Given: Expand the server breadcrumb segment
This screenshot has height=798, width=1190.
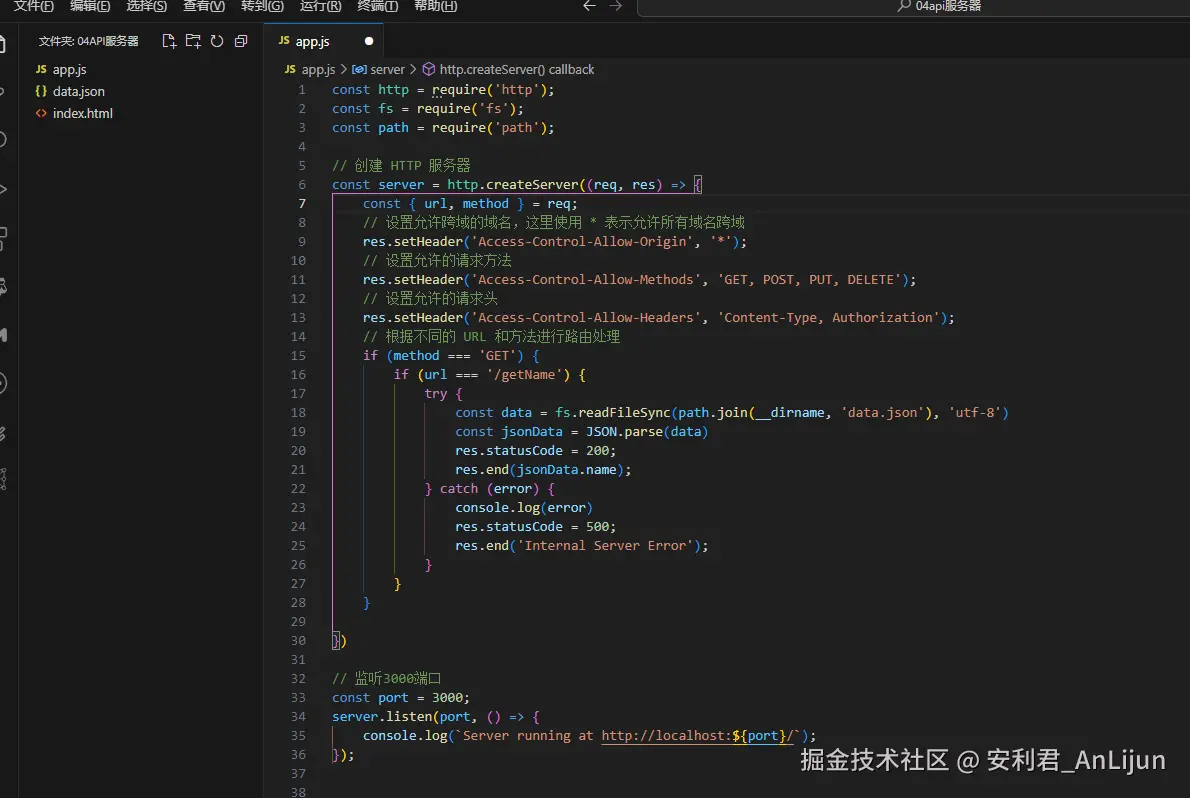Looking at the screenshot, I should coord(387,69).
